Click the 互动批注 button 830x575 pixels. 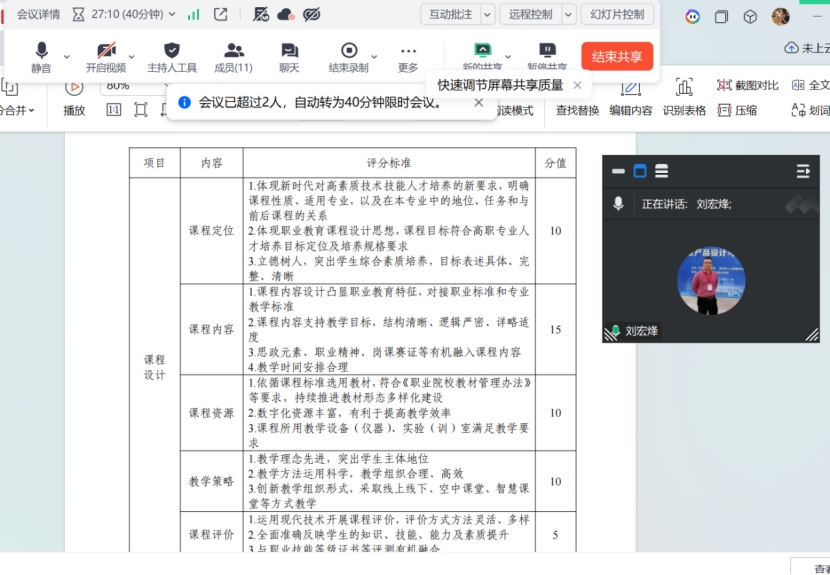[x=450, y=14]
